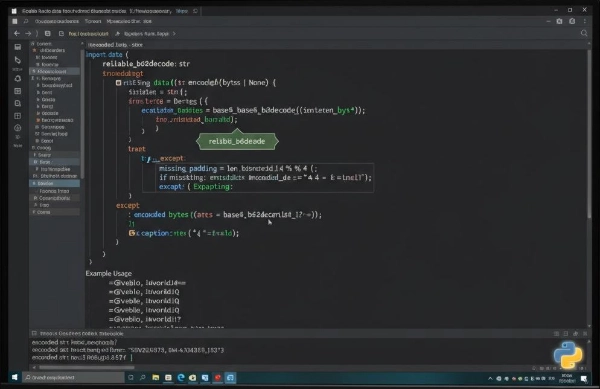Click the collapse arrow atop the file tree panel
Screen dimensions: 600x389
tap(82, 44)
